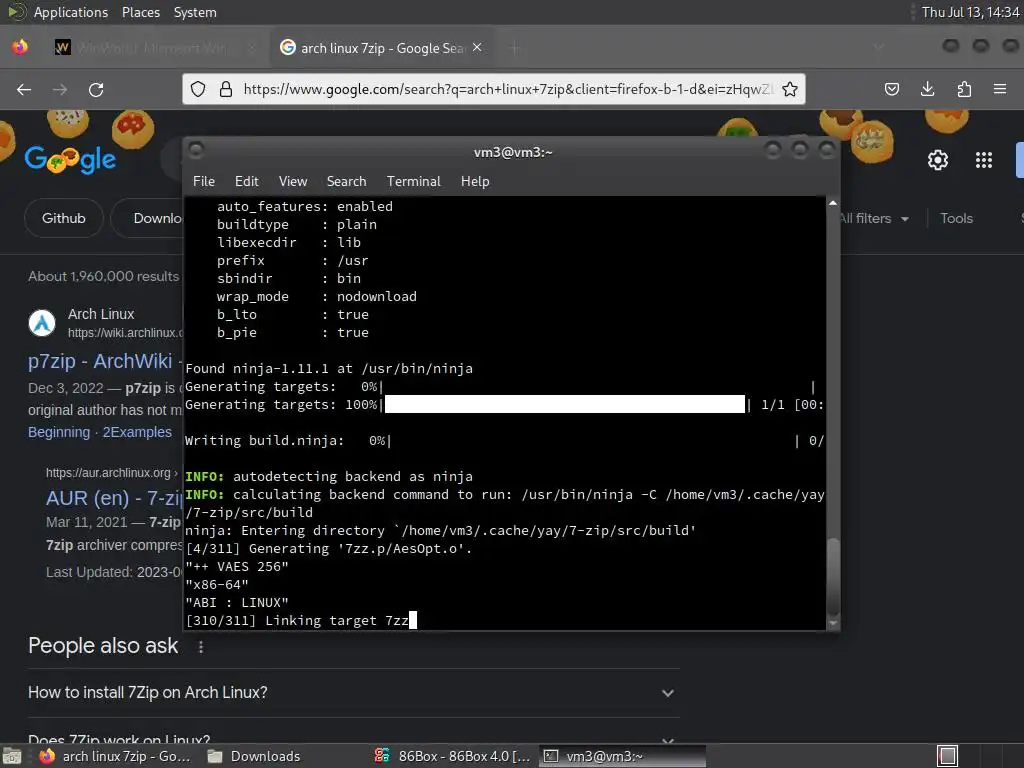
Task: Open the Beginning sitelink
Action: pos(59,432)
